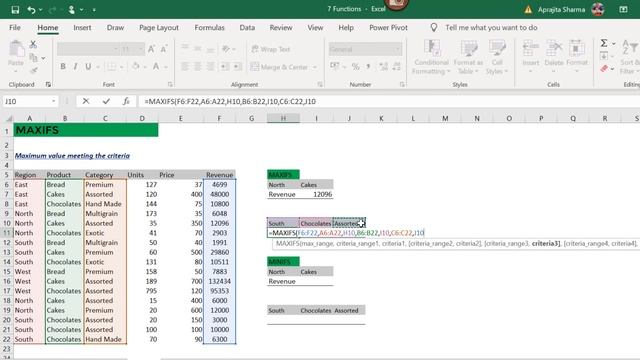Toggle Italic formatting
The image size is (640, 360).
(x=75, y=67)
